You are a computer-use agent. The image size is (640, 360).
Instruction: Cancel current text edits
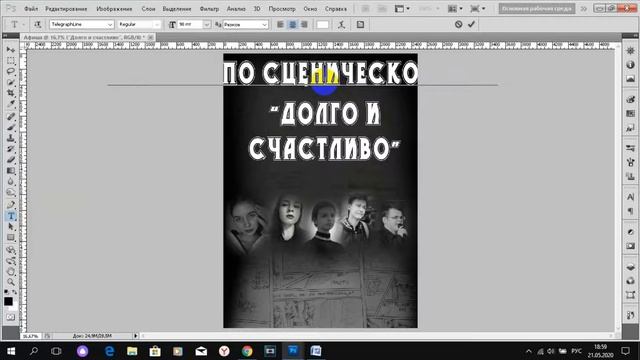[458, 24]
